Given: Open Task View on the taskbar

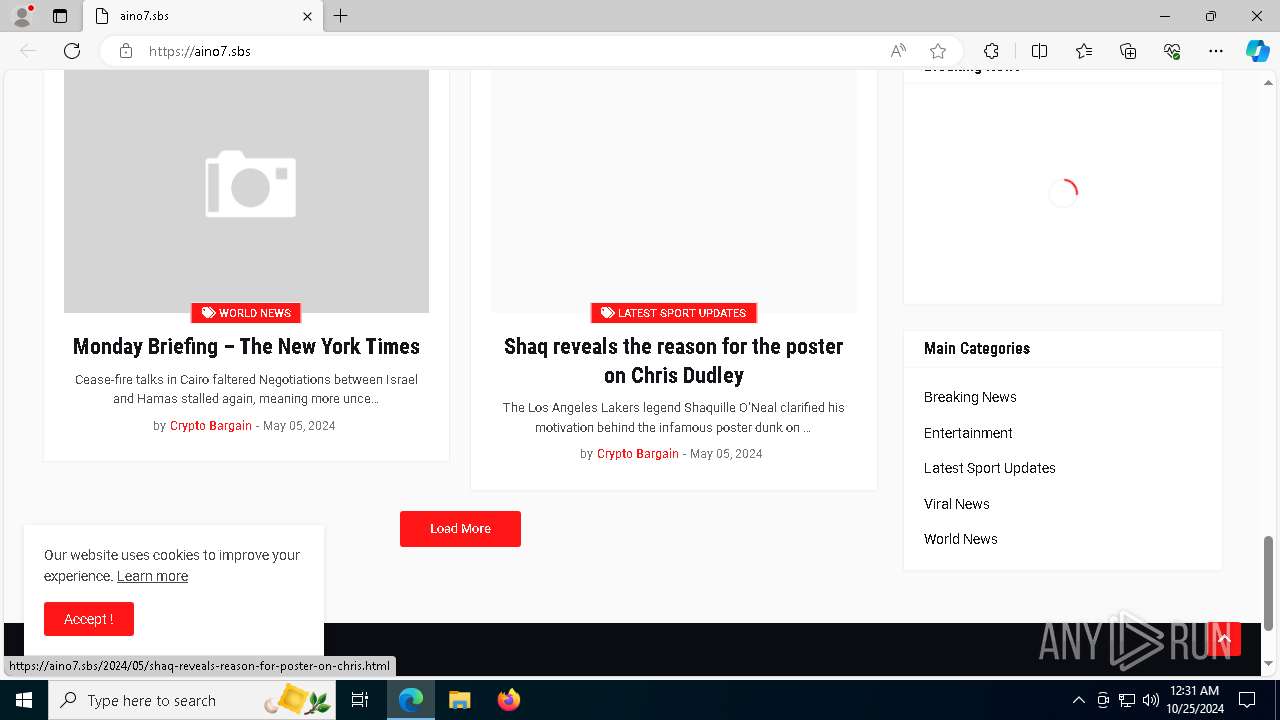Looking at the screenshot, I should [360, 700].
